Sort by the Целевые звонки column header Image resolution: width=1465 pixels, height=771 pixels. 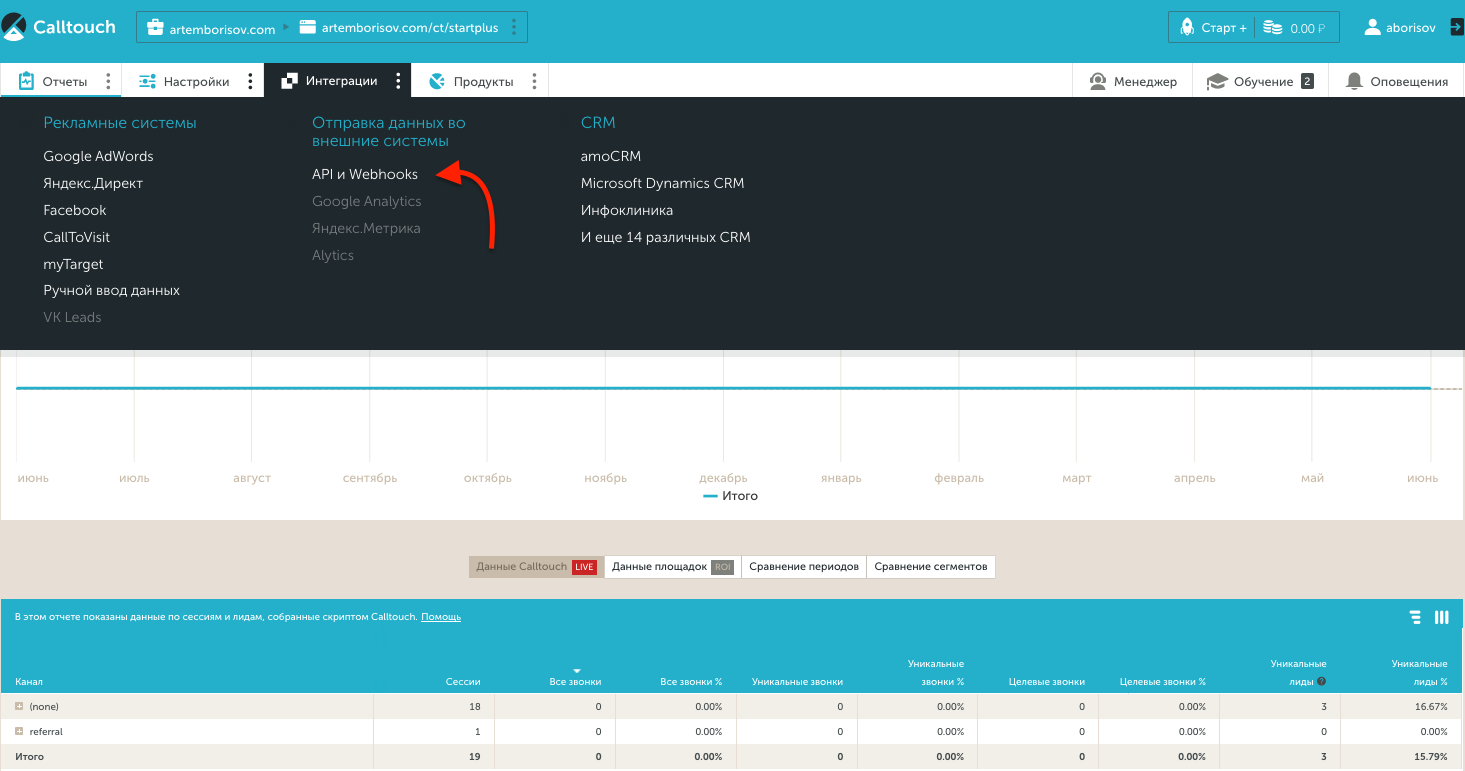pos(1047,682)
